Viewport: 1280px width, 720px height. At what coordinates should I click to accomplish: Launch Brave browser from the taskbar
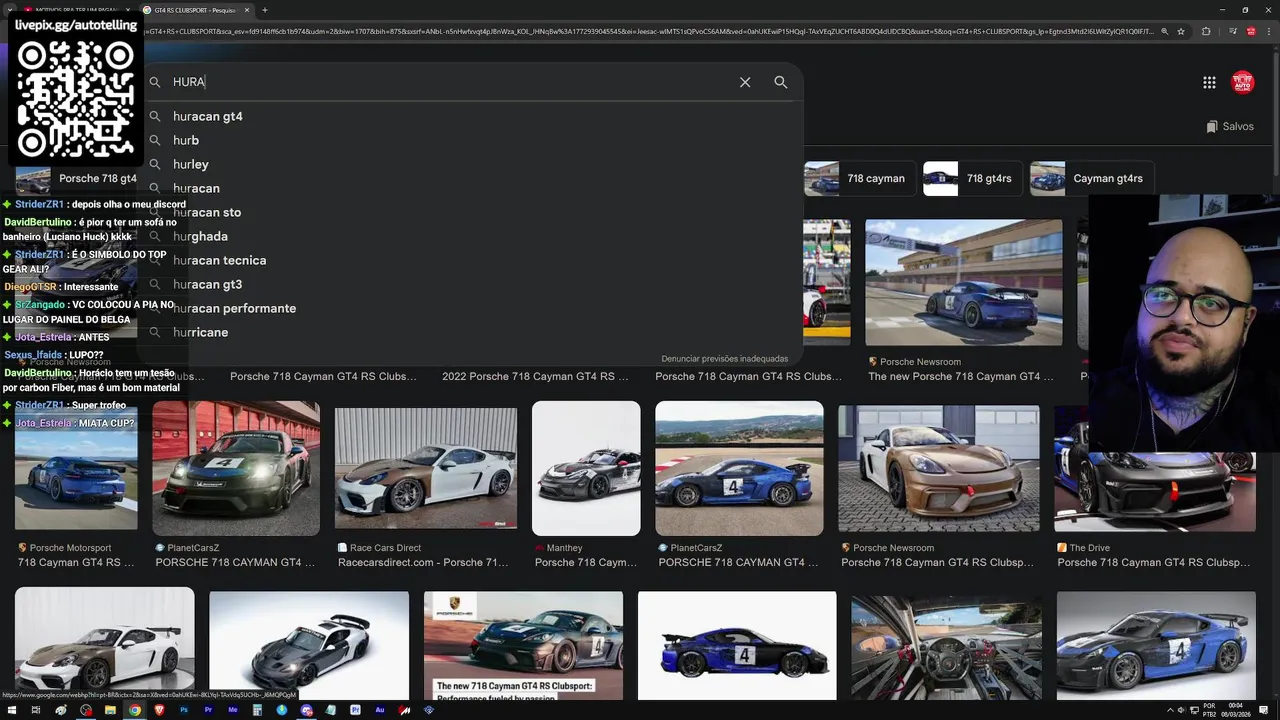(159, 710)
